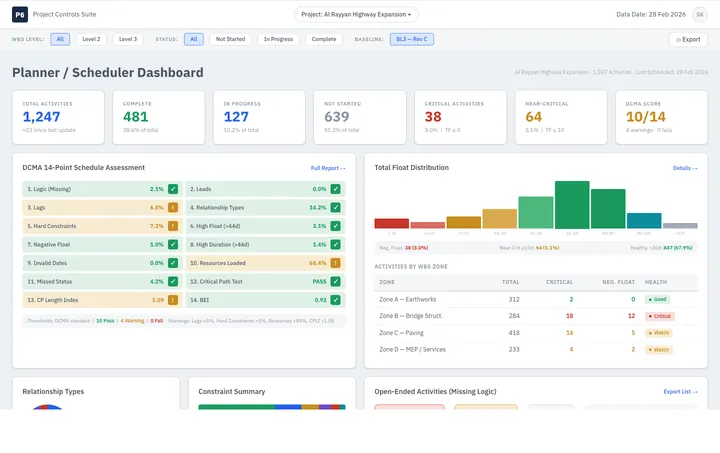
Task: Click the Data Date 28 Feb 2026 text
Action: click(x=651, y=15)
